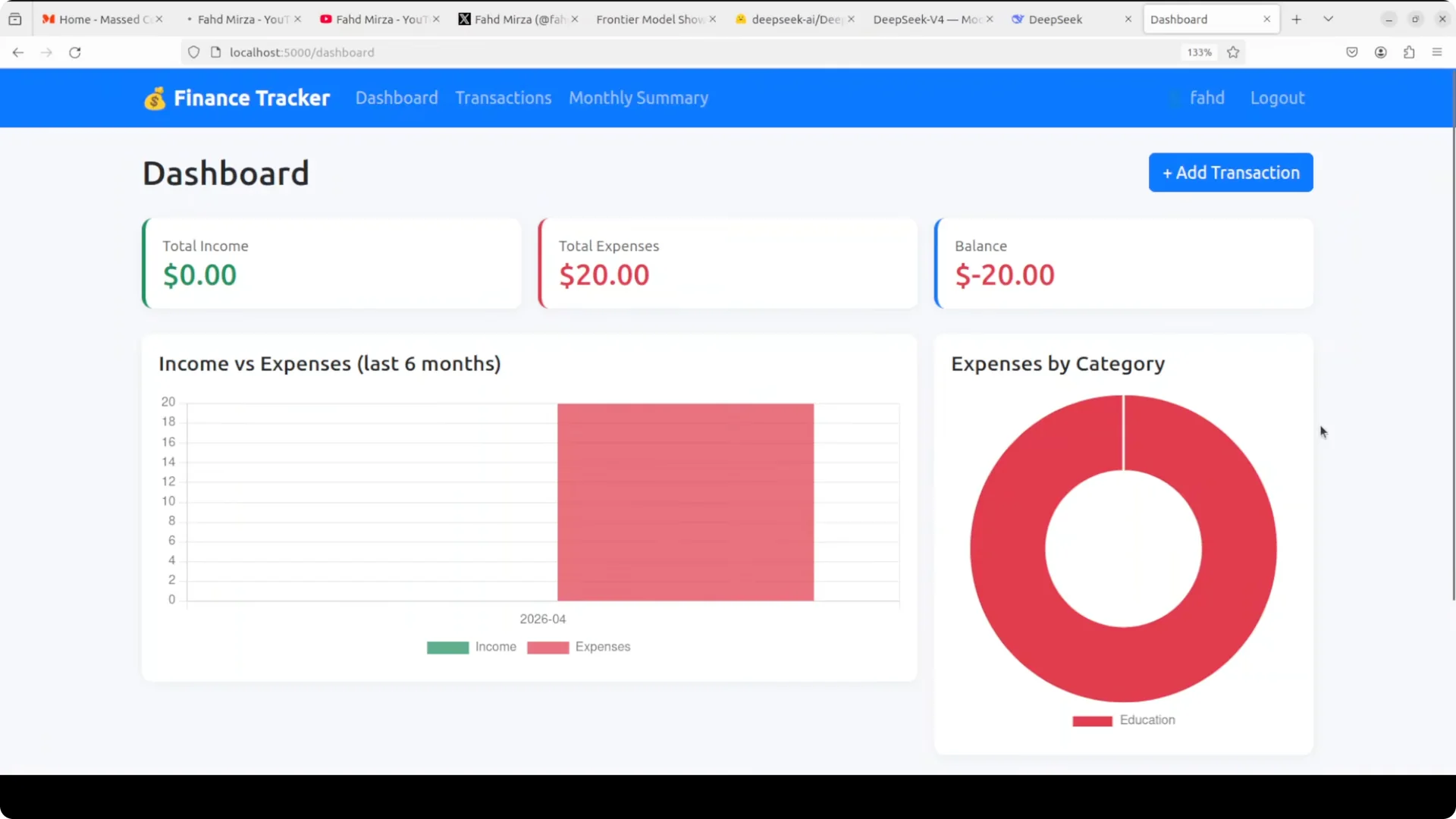Open the browser hamburger menu
Viewport: 1456px width, 819px height.
(1437, 52)
